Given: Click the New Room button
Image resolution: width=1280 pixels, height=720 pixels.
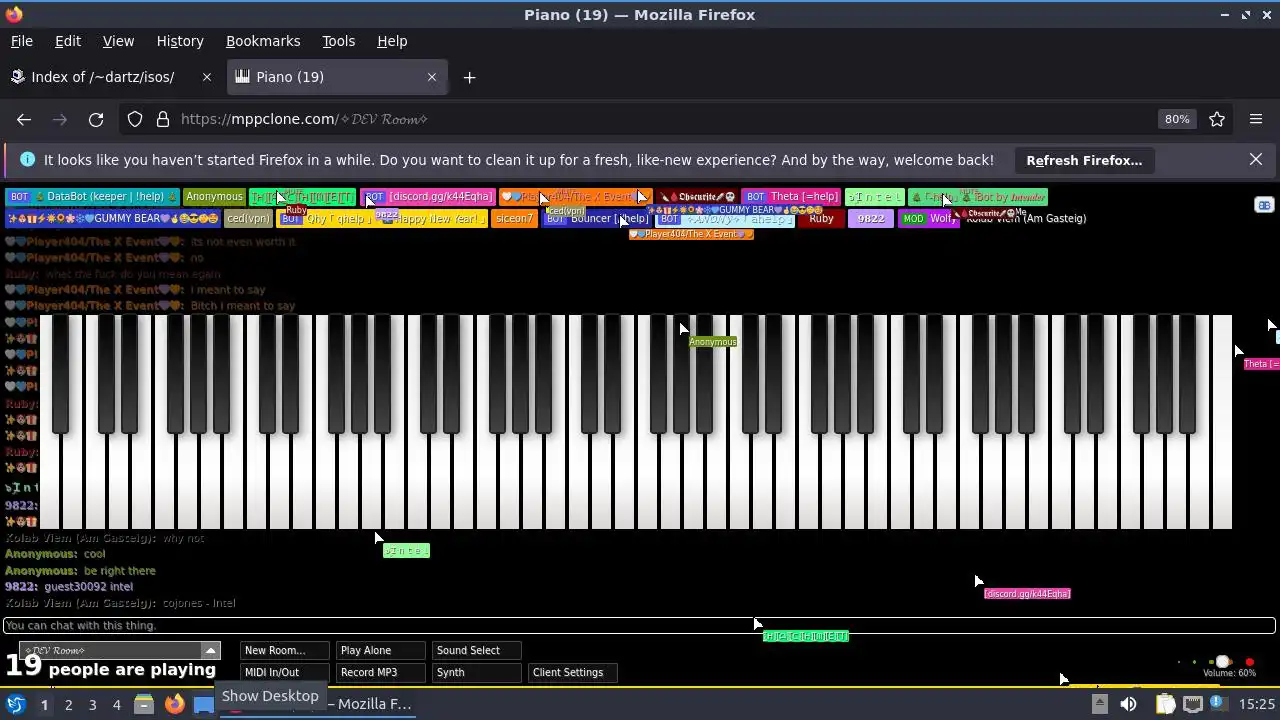Looking at the screenshot, I should (x=284, y=651).
